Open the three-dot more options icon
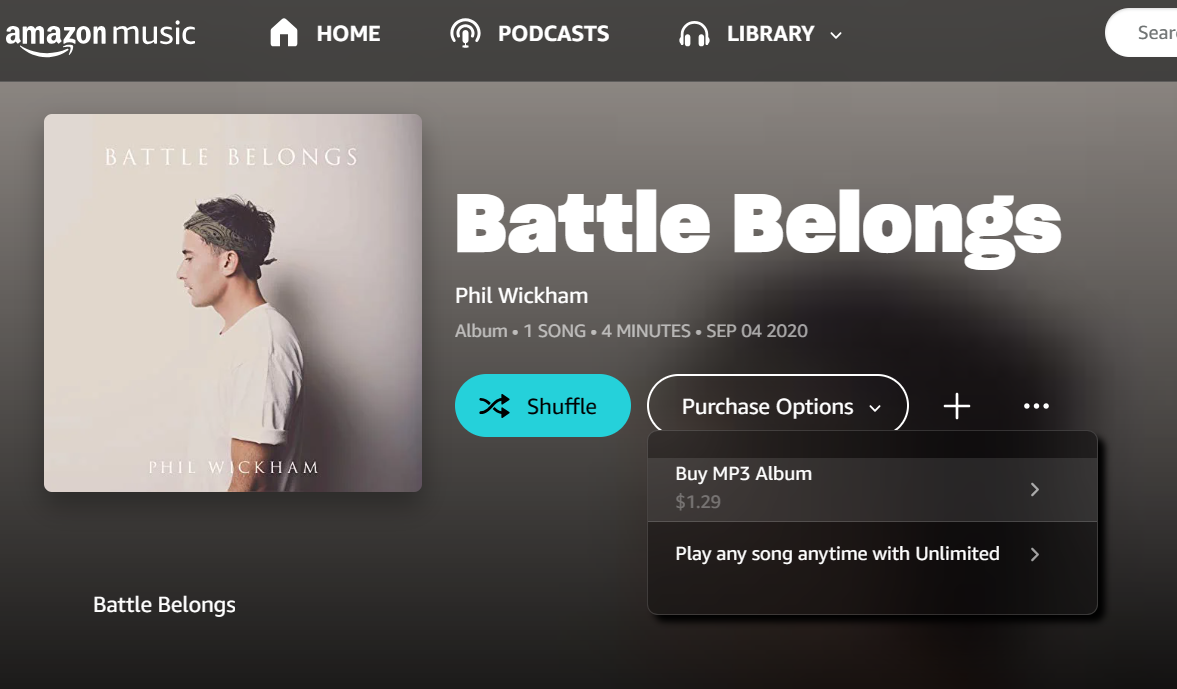Image resolution: width=1177 pixels, height=689 pixels. (1036, 406)
